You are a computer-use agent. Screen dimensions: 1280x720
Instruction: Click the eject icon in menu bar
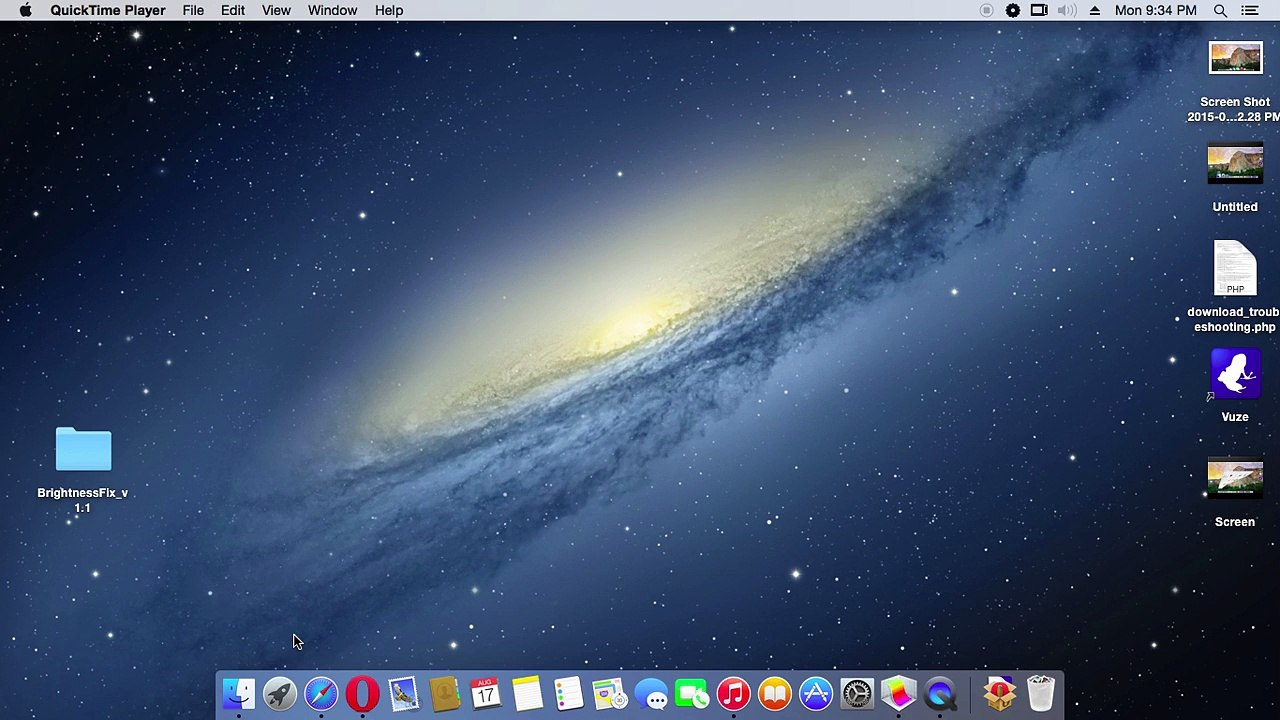(1095, 10)
